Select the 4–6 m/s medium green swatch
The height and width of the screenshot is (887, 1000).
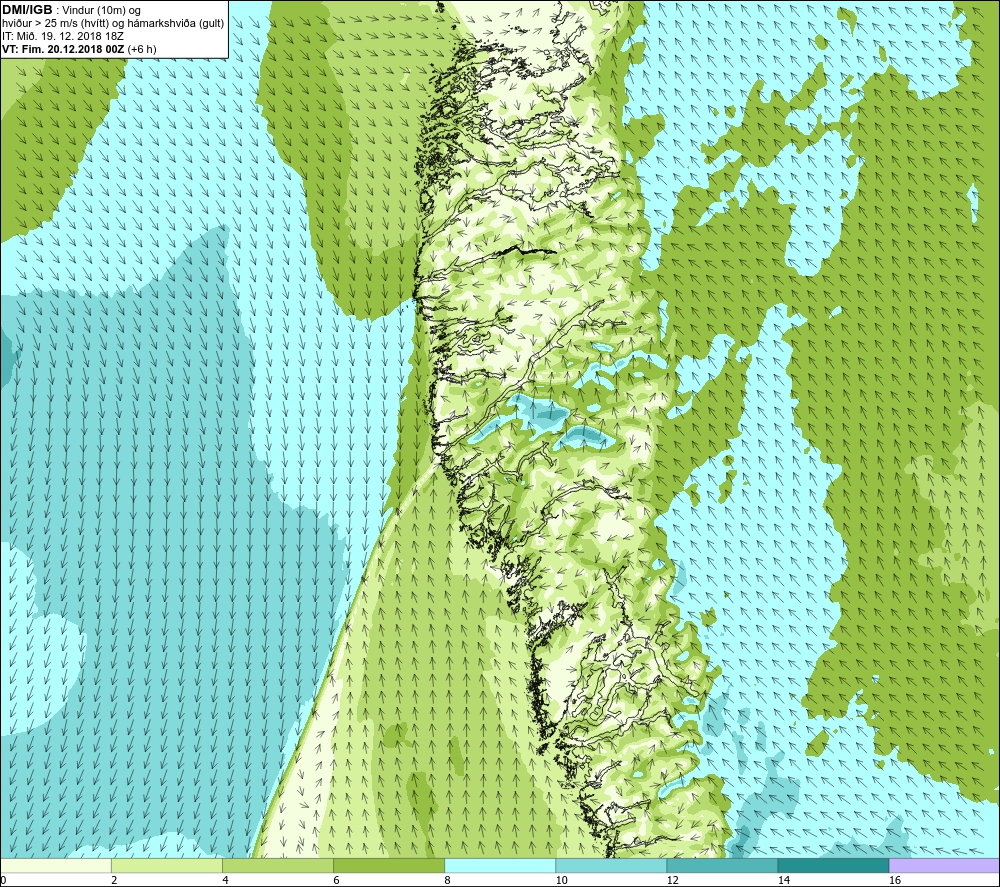[x=278, y=865]
